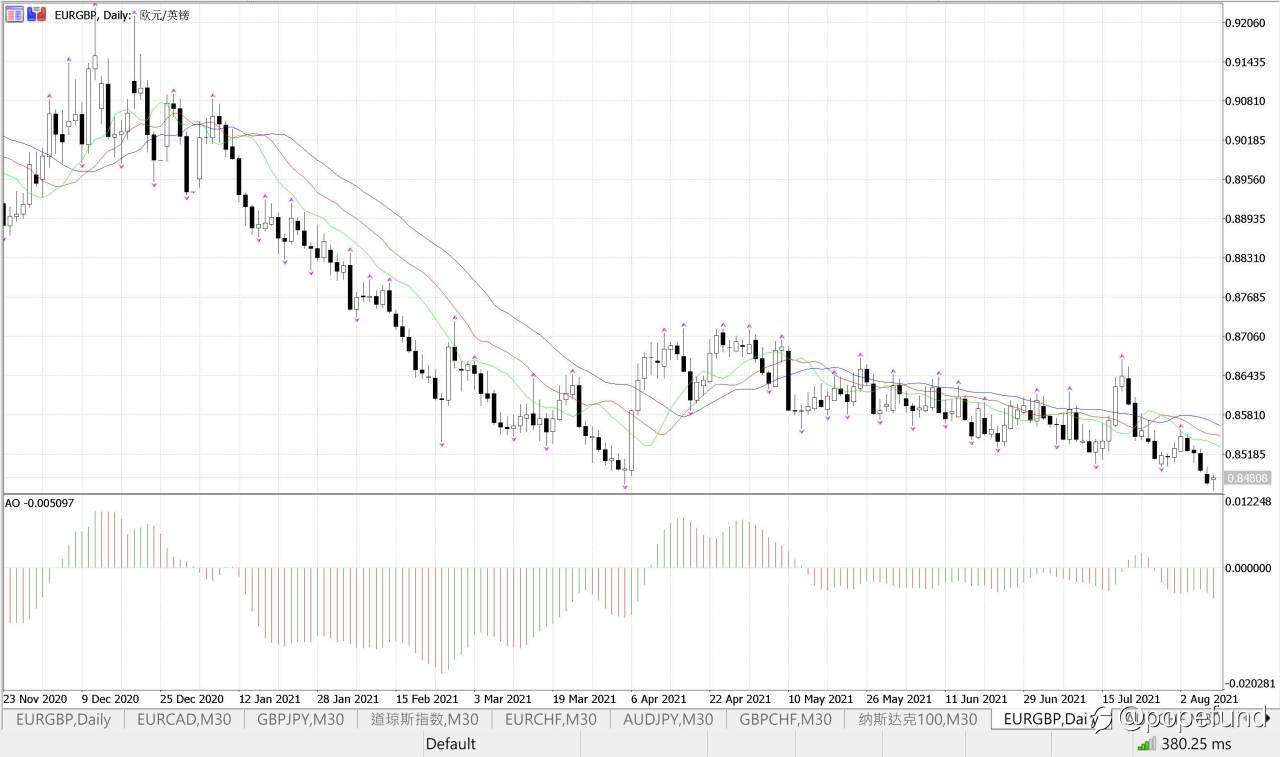
Task: Click the 22 Apr 2021 date label
Action: click(x=740, y=698)
